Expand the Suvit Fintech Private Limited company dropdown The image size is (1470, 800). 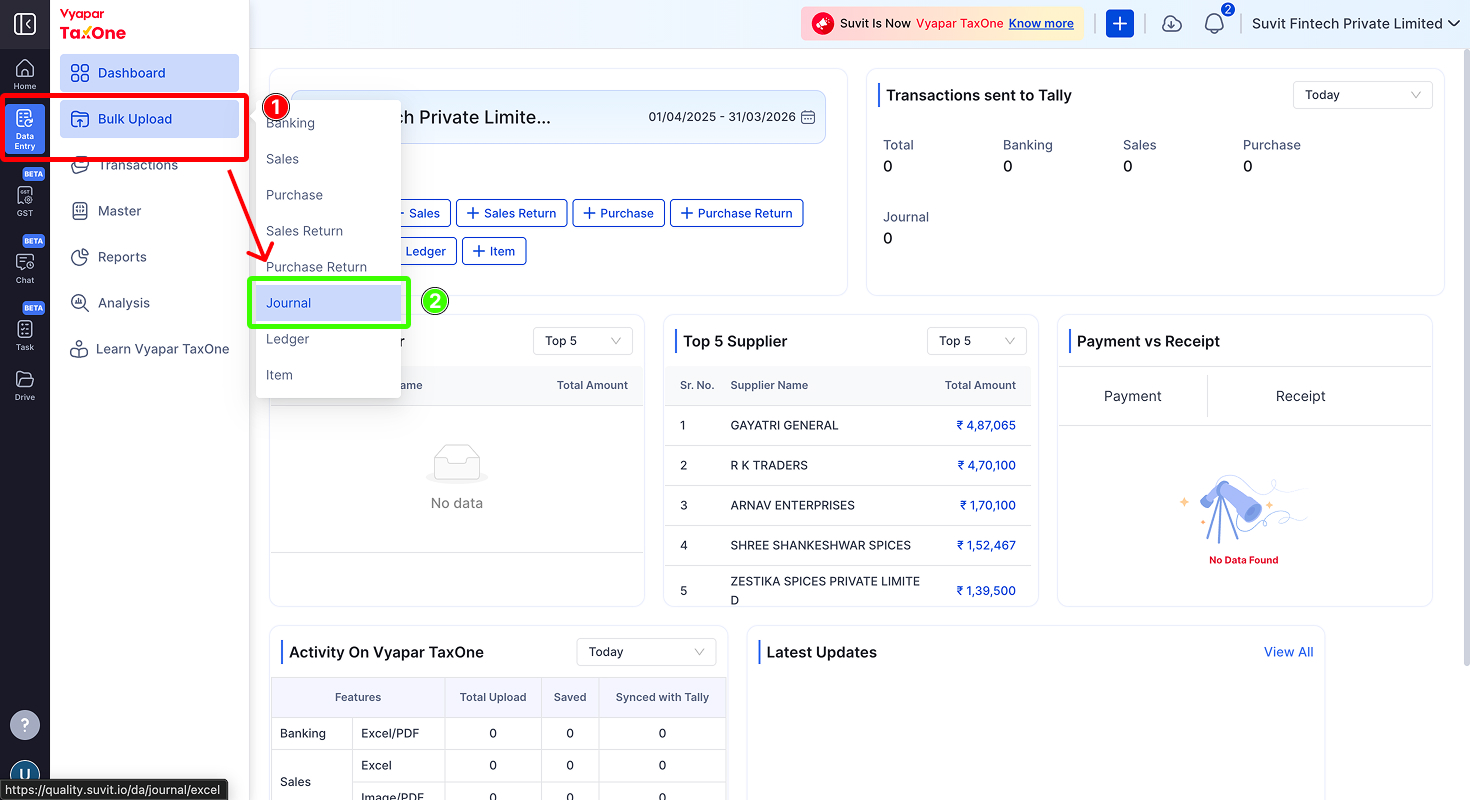pos(1356,24)
